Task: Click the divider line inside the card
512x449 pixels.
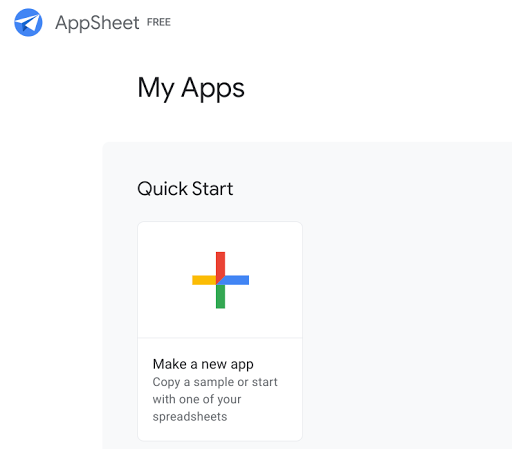Action: (x=220, y=338)
